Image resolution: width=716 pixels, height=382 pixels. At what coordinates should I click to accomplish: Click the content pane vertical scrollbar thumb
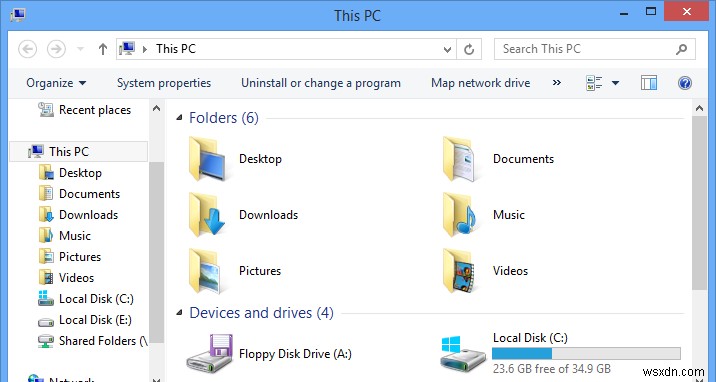(x=699, y=202)
